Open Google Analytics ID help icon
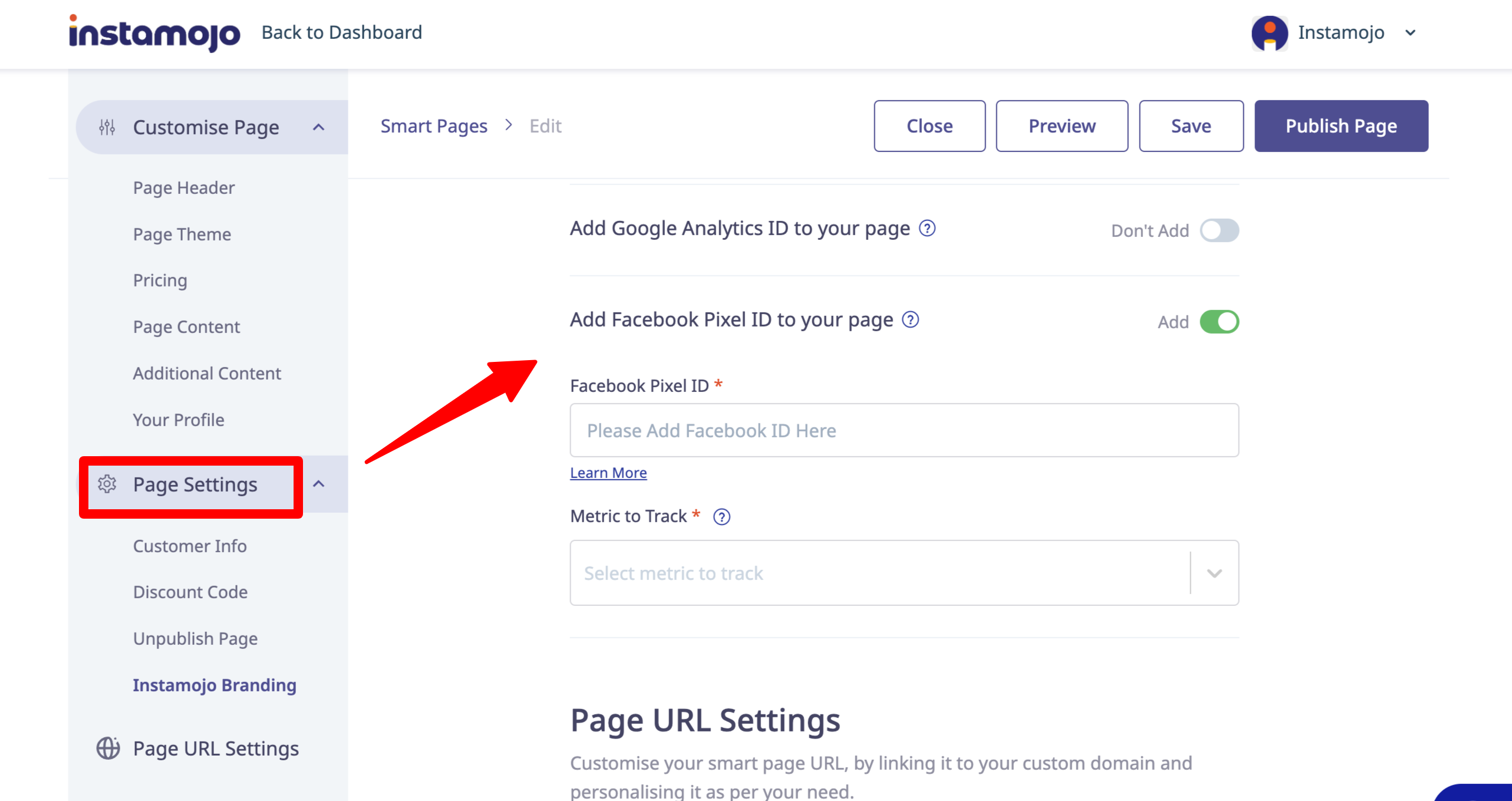This screenshot has width=1512, height=801. (x=927, y=228)
